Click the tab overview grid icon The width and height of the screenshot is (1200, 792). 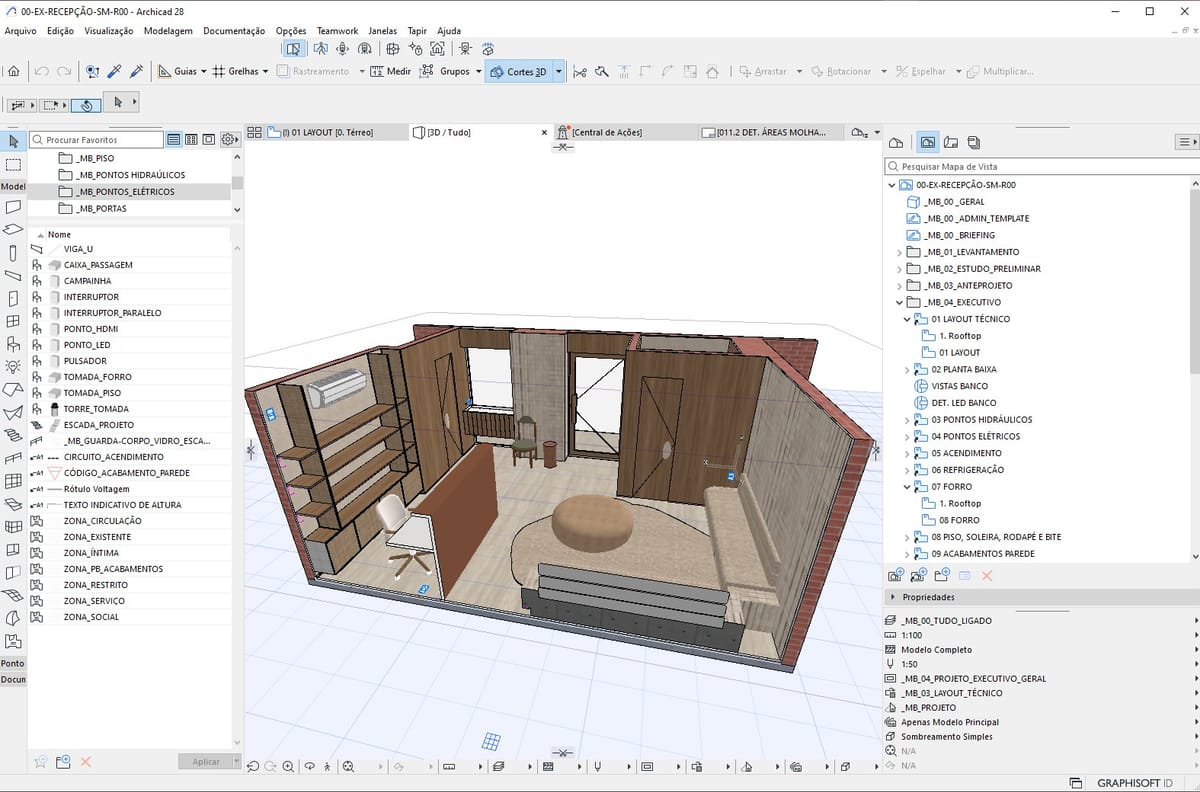254,132
